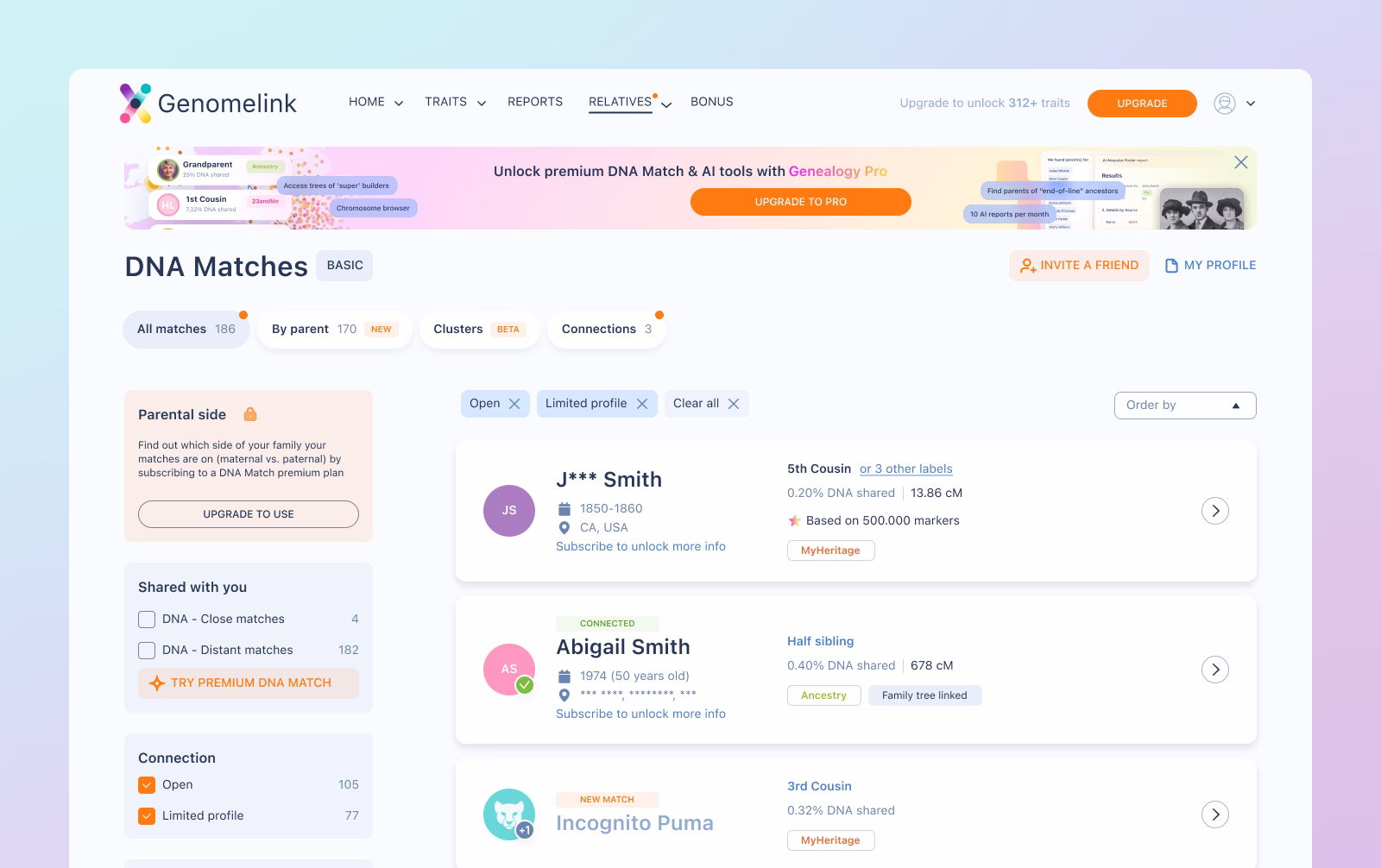Click 'or 3 other labels' link

(x=906, y=469)
